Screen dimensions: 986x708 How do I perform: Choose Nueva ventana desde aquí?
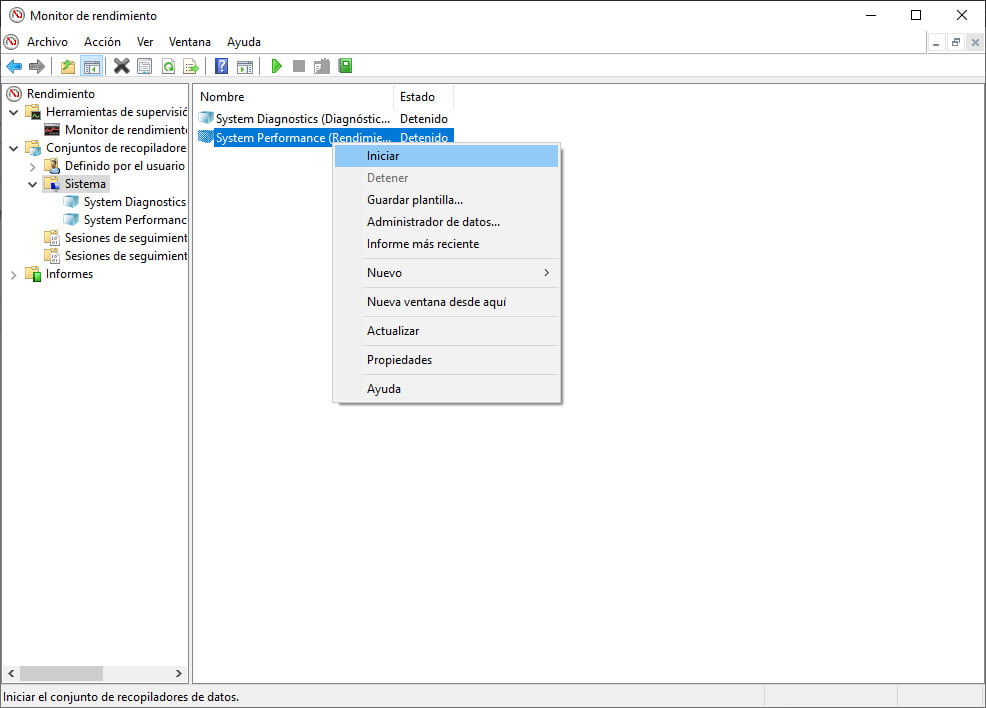(446, 302)
